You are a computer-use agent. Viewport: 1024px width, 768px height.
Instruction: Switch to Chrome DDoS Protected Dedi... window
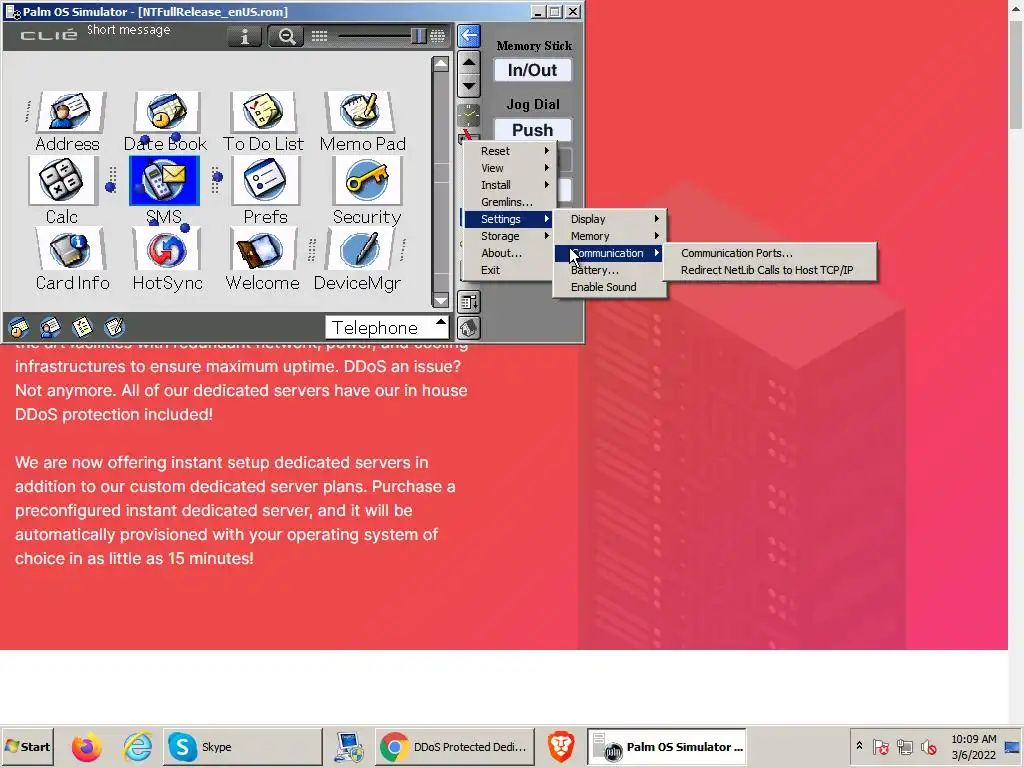tap(455, 746)
